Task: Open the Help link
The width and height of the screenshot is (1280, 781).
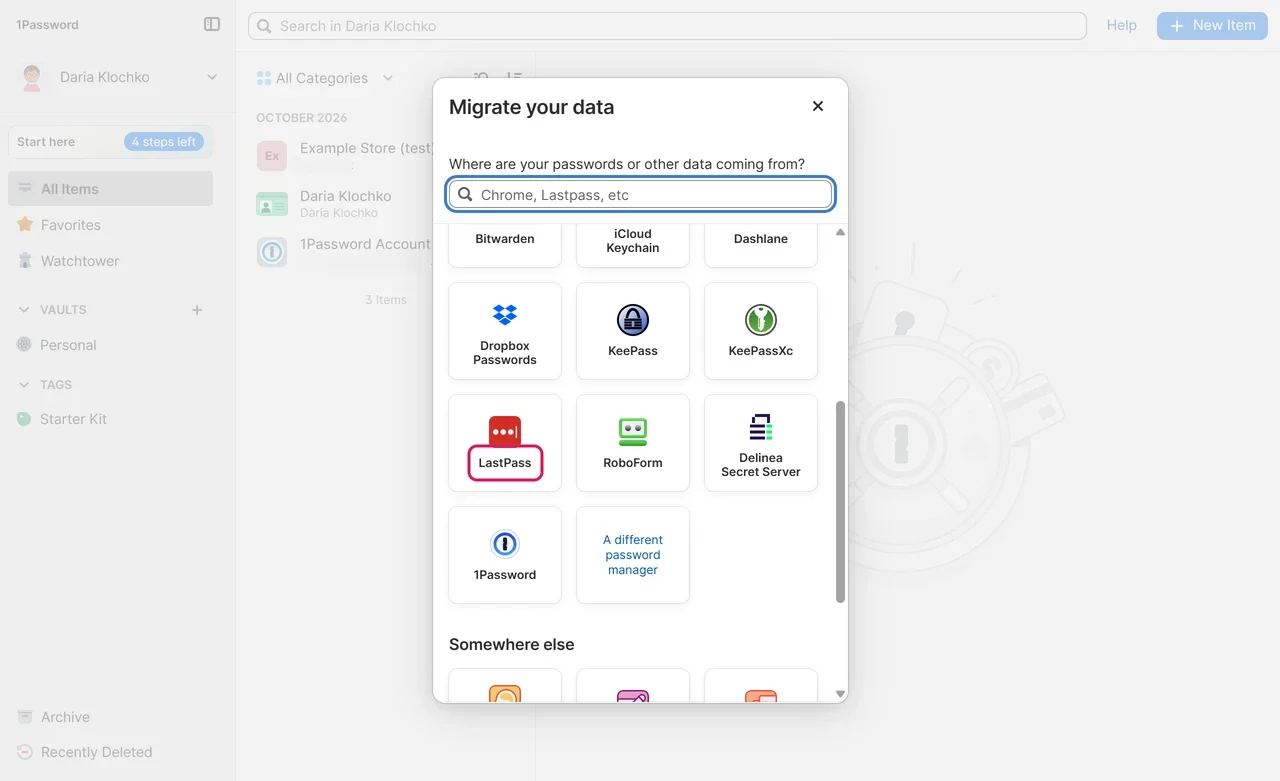Action: click(x=1121, y=25)
